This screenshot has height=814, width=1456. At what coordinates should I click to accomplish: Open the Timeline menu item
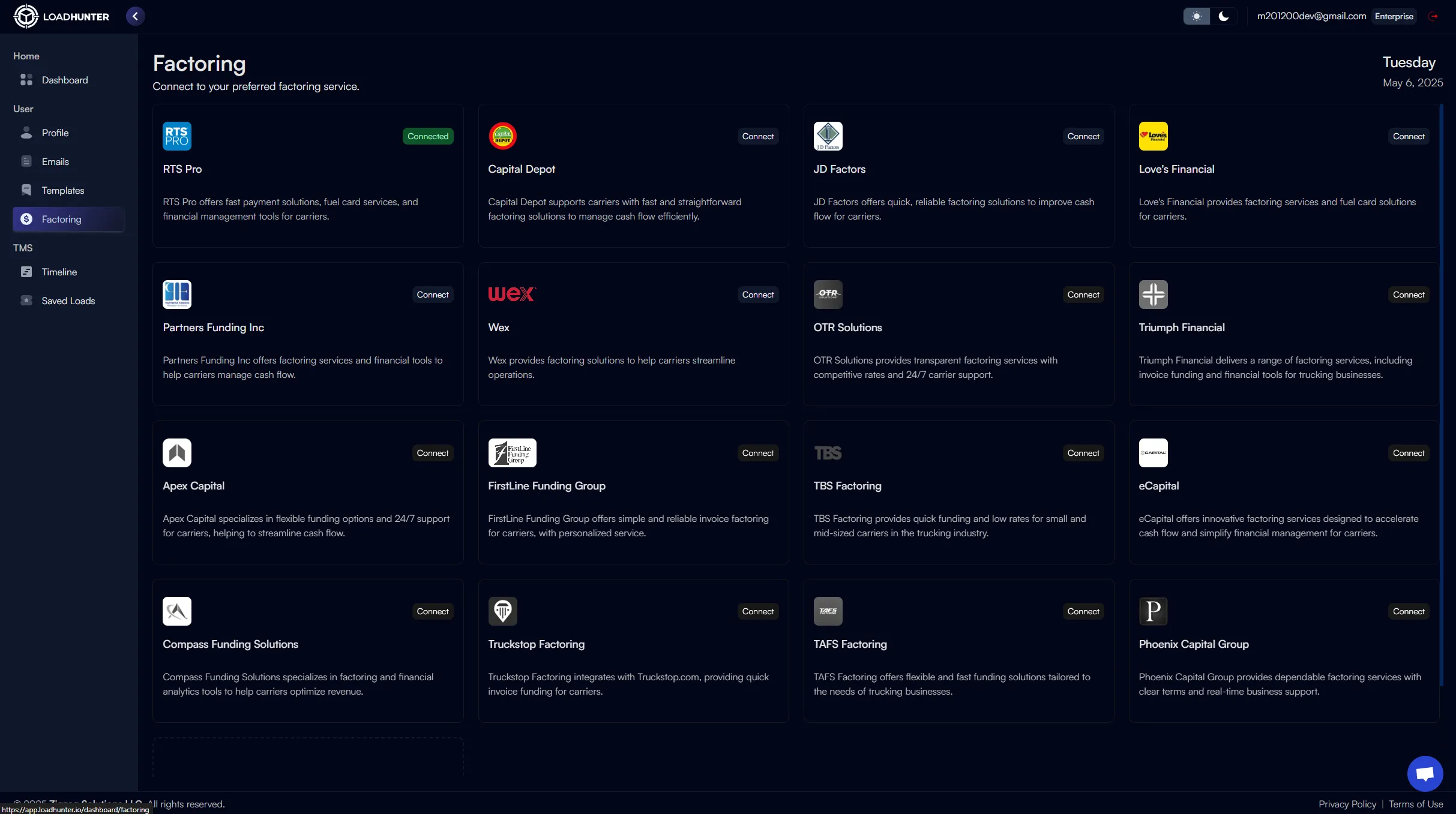tap(68, 272)
